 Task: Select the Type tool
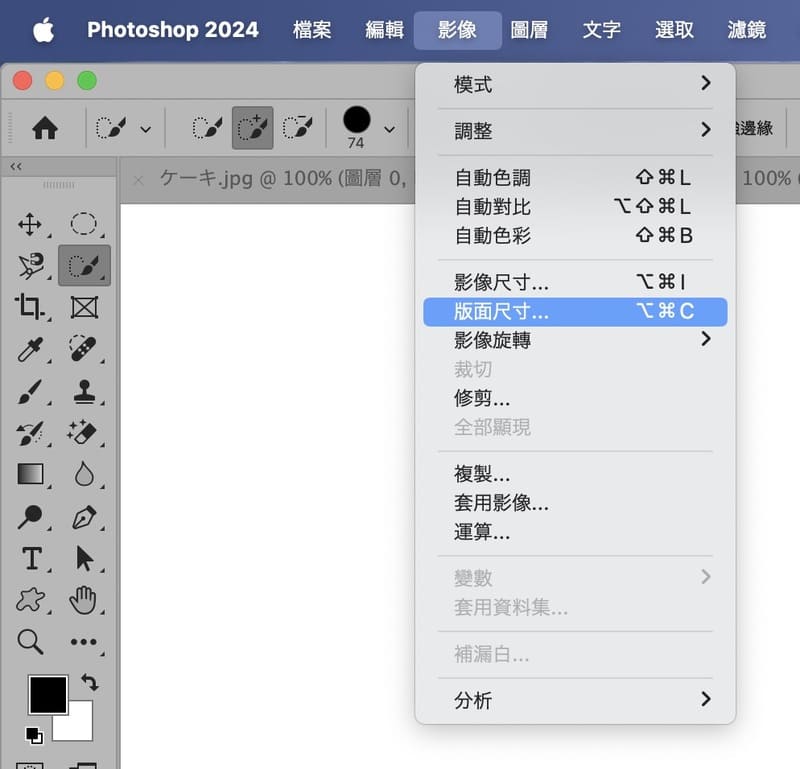[32, 558]
